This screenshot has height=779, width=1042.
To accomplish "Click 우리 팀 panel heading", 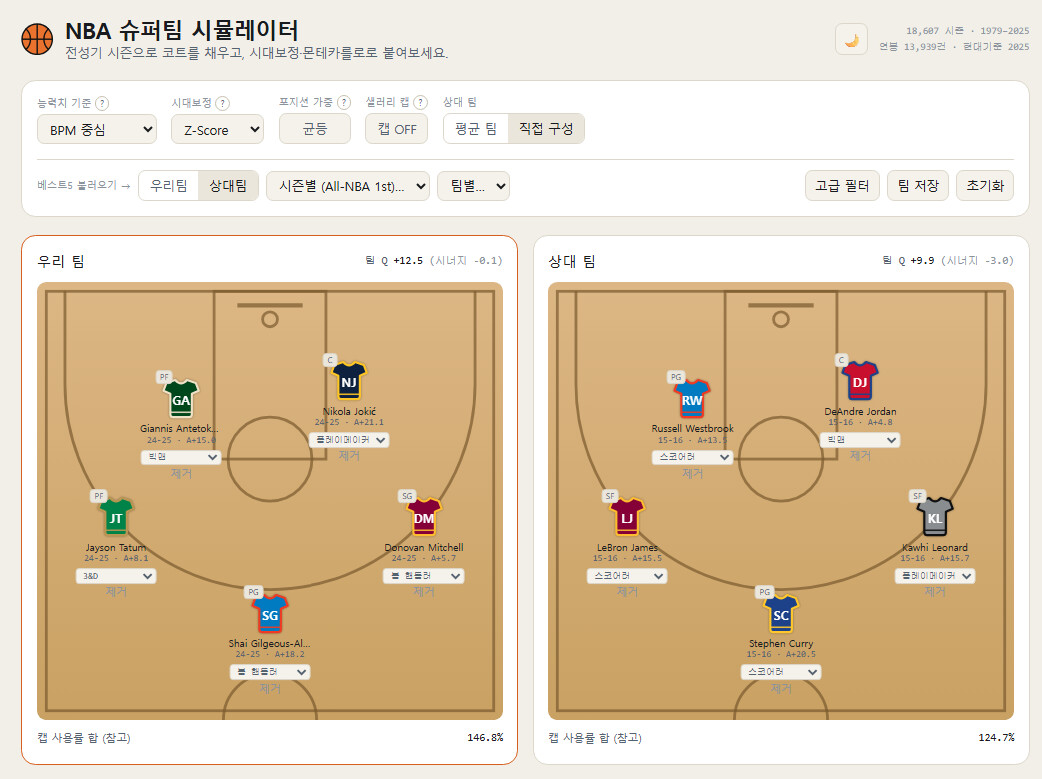I will [x=60, y=261].
